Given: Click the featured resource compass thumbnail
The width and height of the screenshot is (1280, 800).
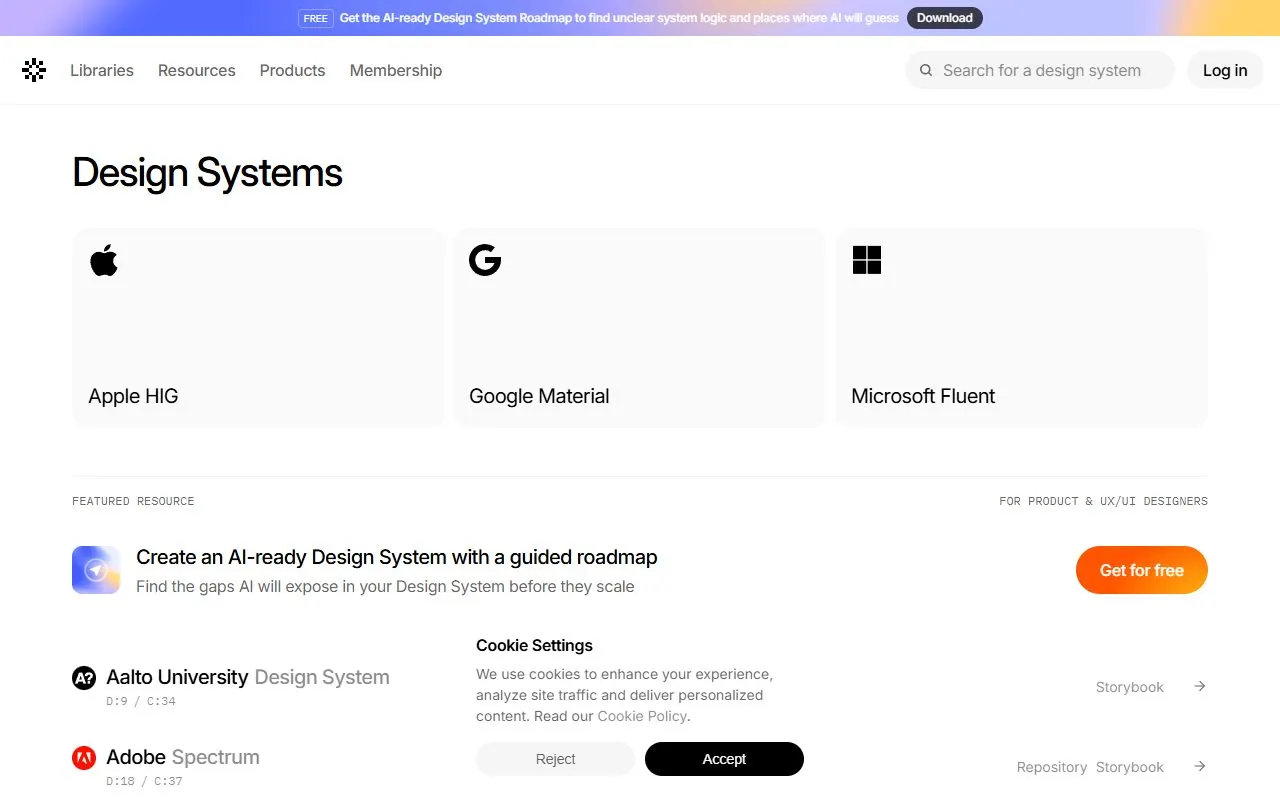Looking at the screenshot, I should click(96, 570).
